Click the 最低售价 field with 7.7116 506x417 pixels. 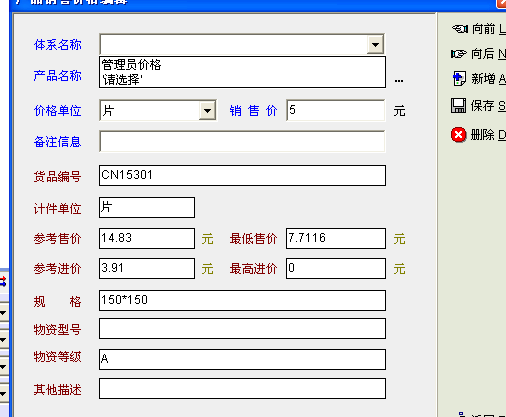336,238
